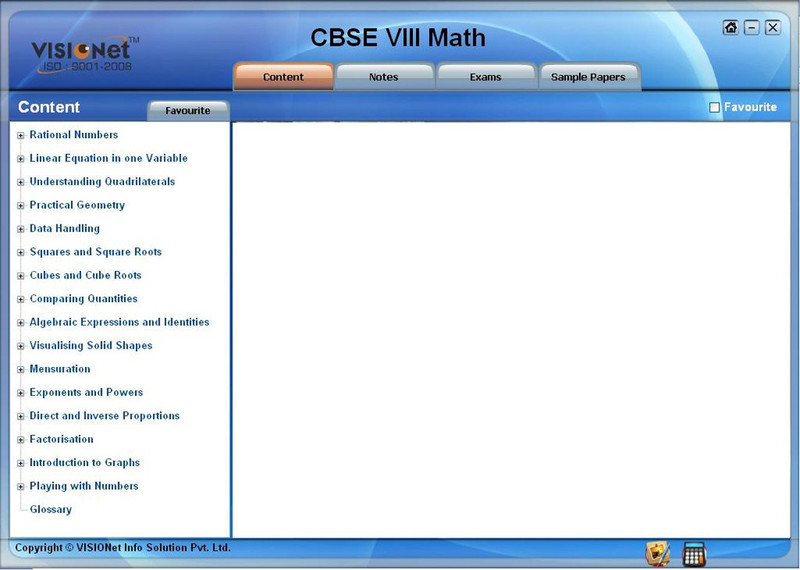The image size is (800, 570).
Task: Close the application window
Action: [x=773, y=28]
